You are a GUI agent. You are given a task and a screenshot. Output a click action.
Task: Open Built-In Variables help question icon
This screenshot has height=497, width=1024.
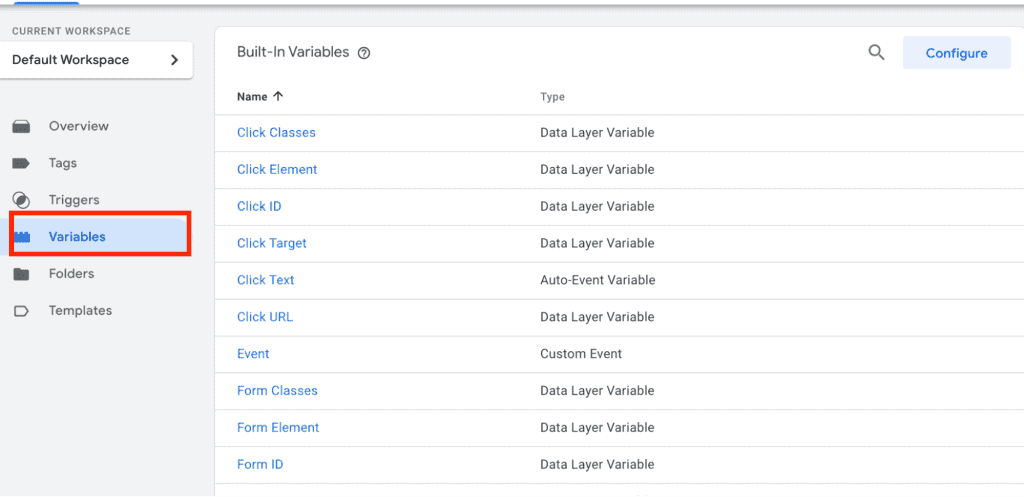click(x=364, y=54)
